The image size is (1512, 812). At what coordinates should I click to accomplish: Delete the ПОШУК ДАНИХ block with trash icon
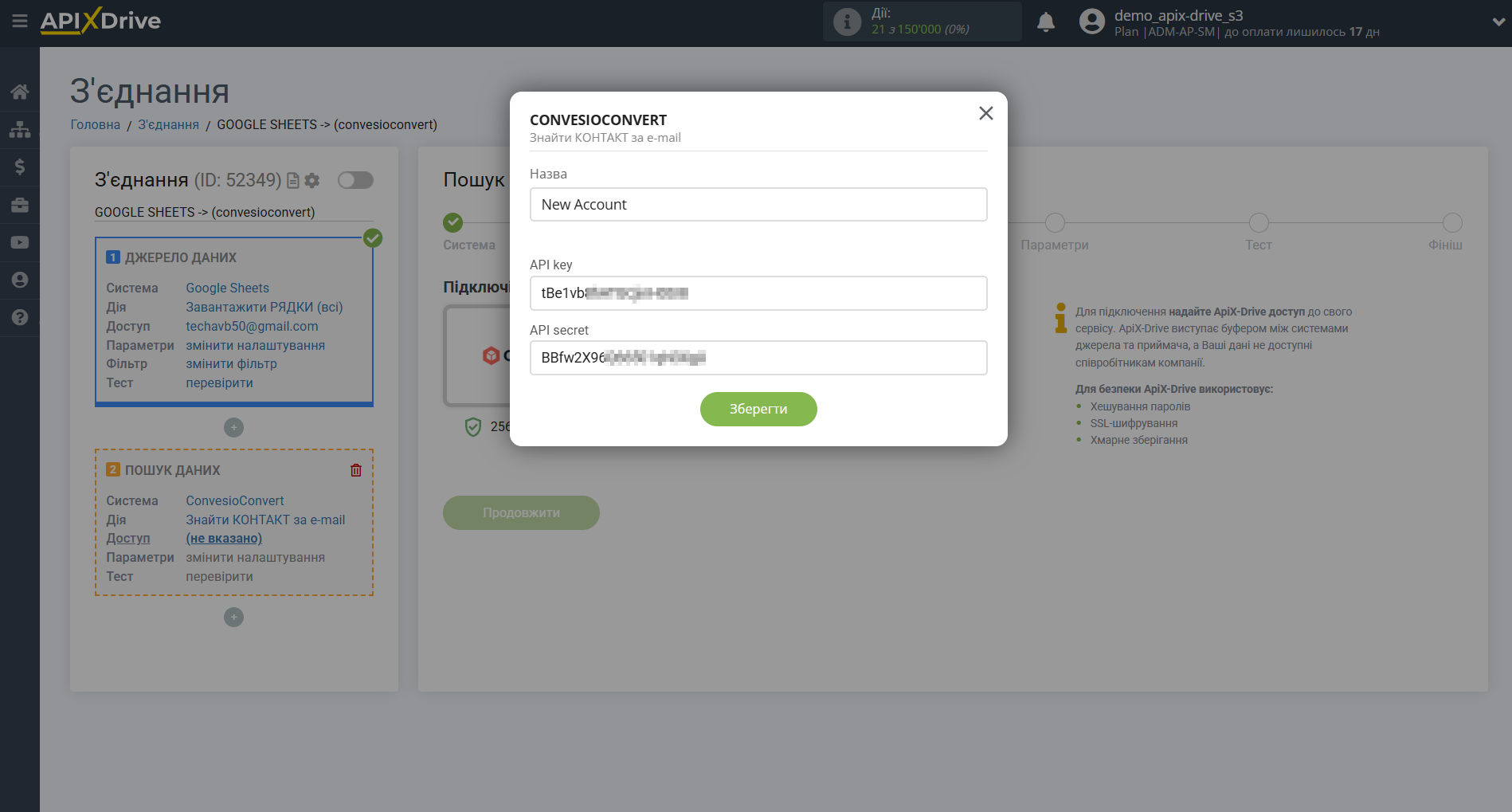356,470
